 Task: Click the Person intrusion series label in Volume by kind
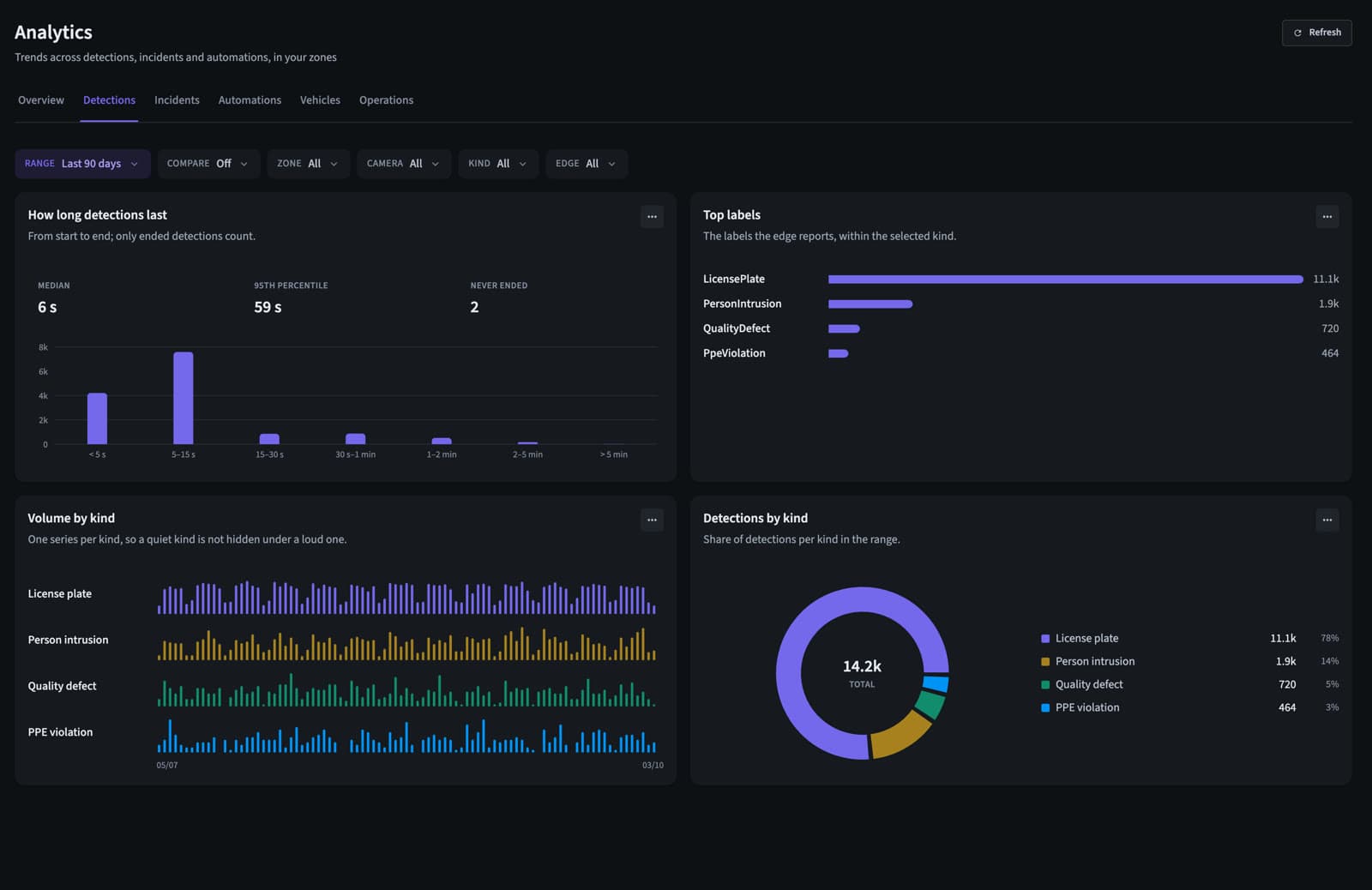[68, 640]
